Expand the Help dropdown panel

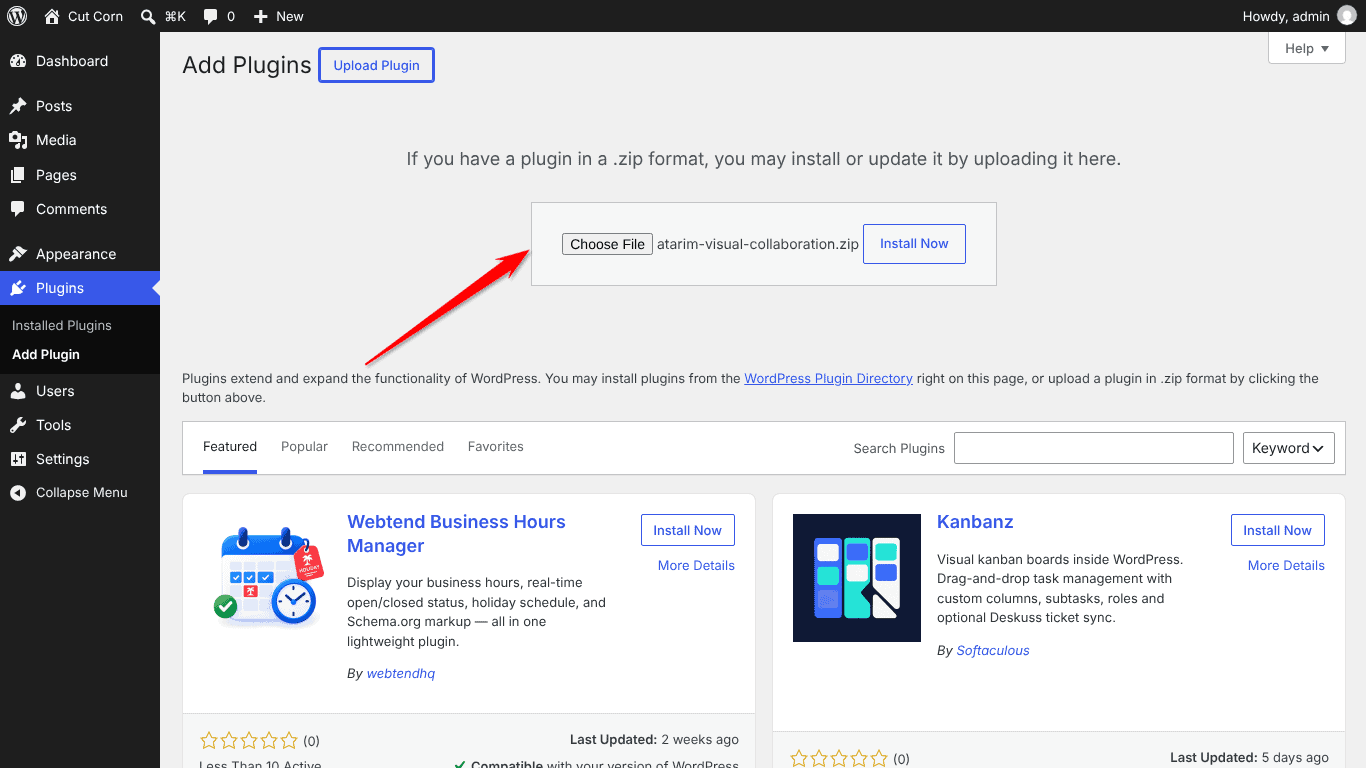[1306, 48]
